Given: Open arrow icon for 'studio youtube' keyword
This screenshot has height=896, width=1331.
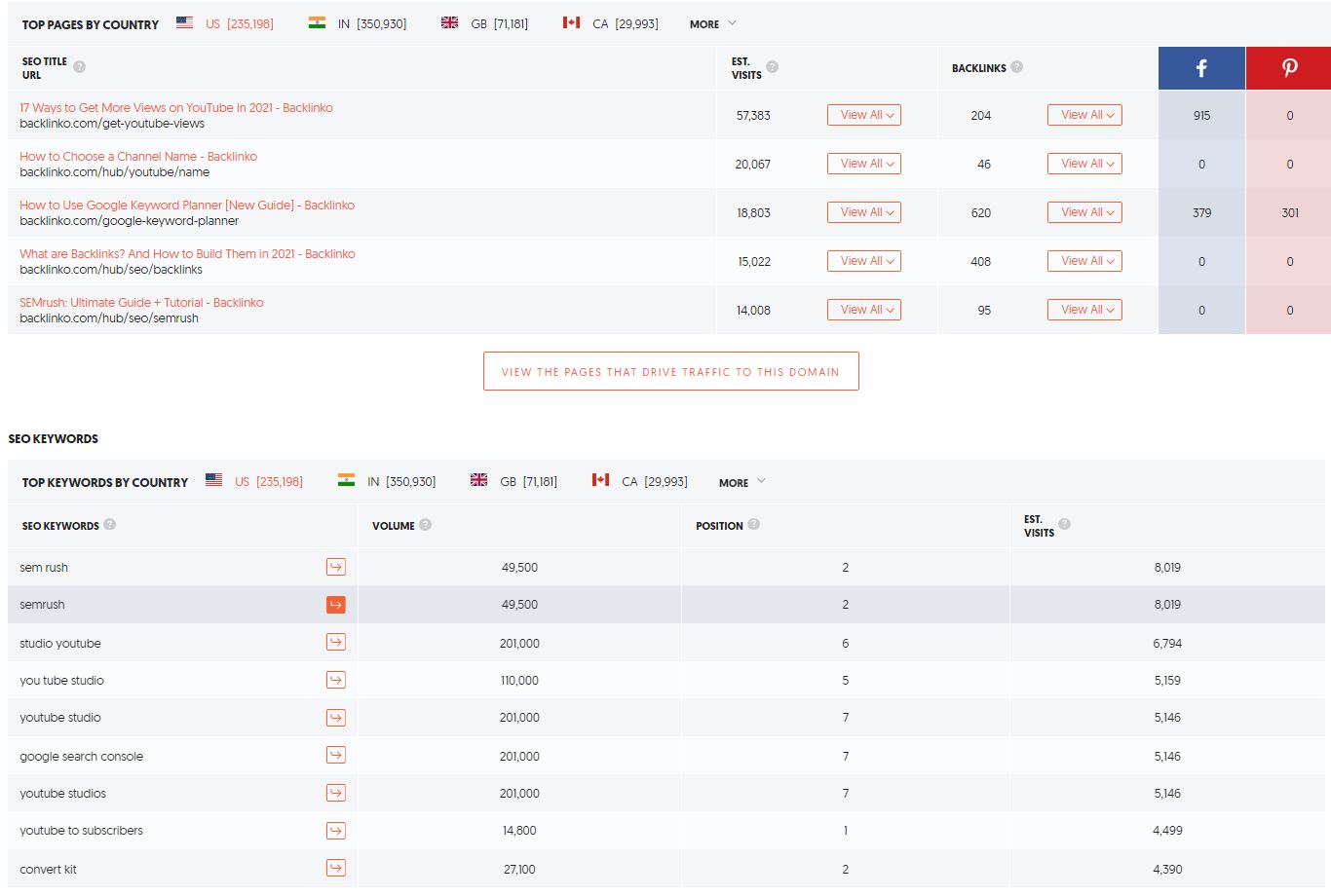Looking at the screenshot, I should (x=336, y=642).
